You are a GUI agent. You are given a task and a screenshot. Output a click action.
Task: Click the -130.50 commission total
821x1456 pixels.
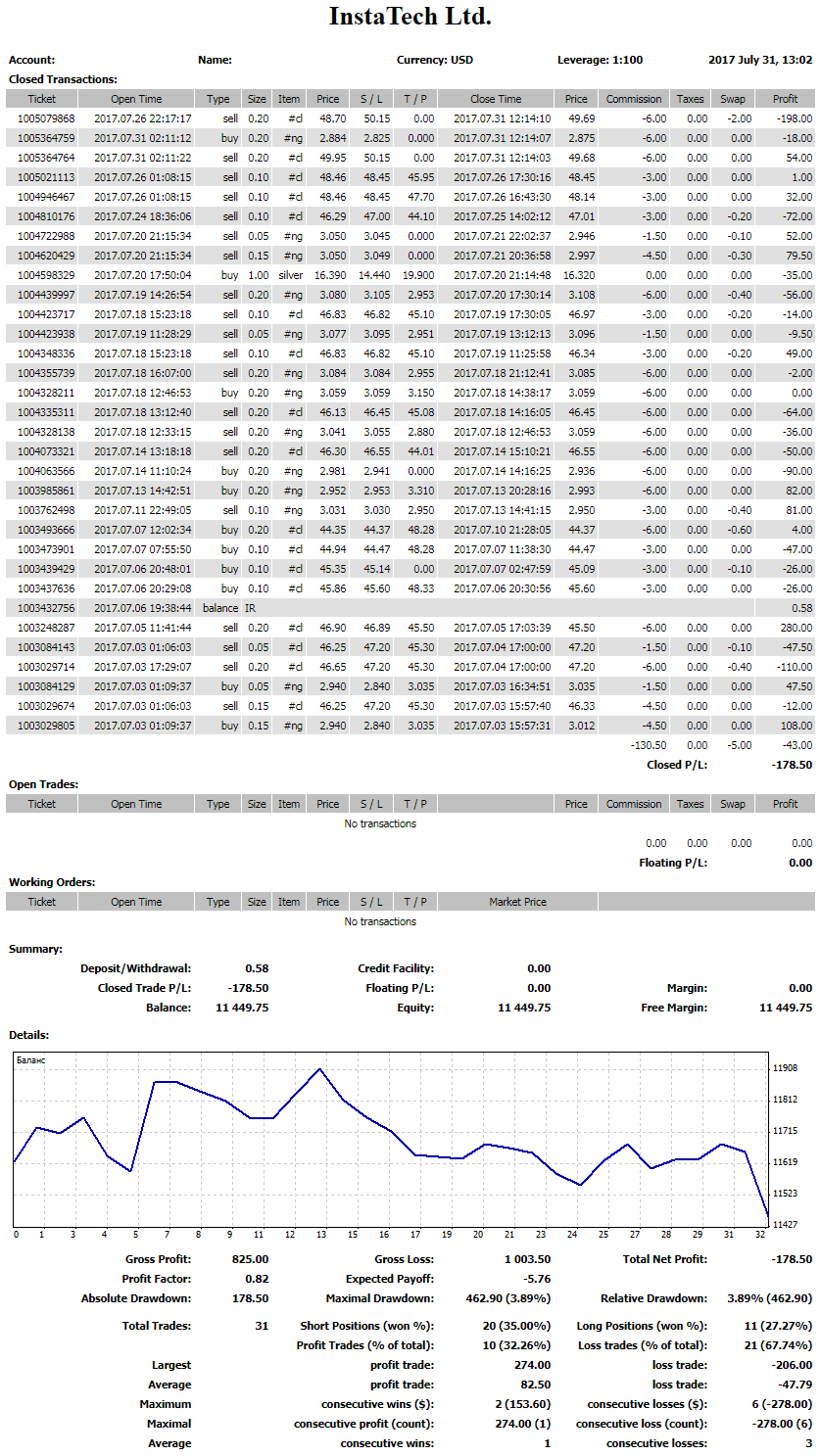(649, 745)
